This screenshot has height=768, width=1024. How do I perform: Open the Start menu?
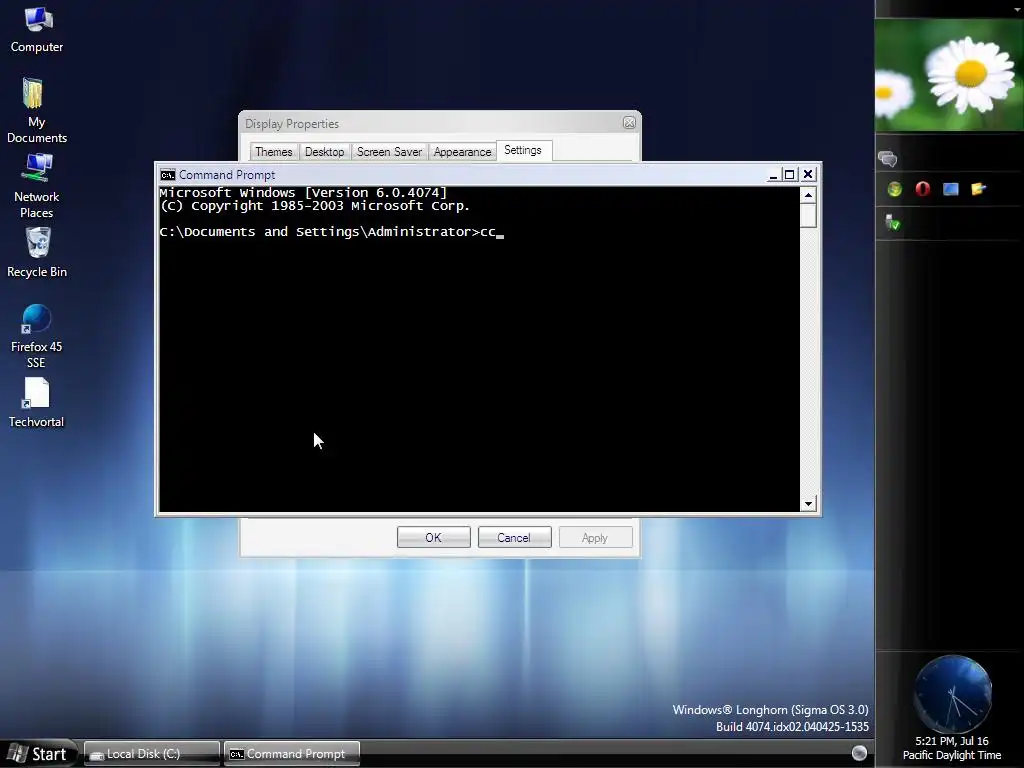(x=38, y=754)
